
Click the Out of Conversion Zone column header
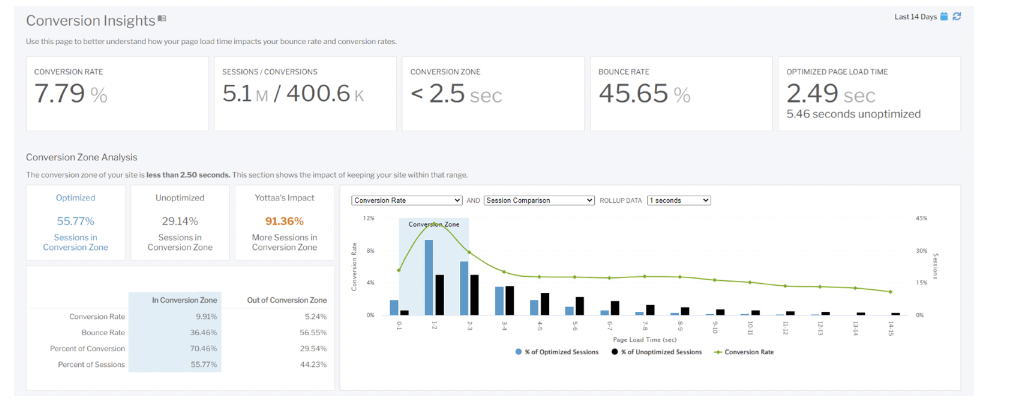coord(287,300)
